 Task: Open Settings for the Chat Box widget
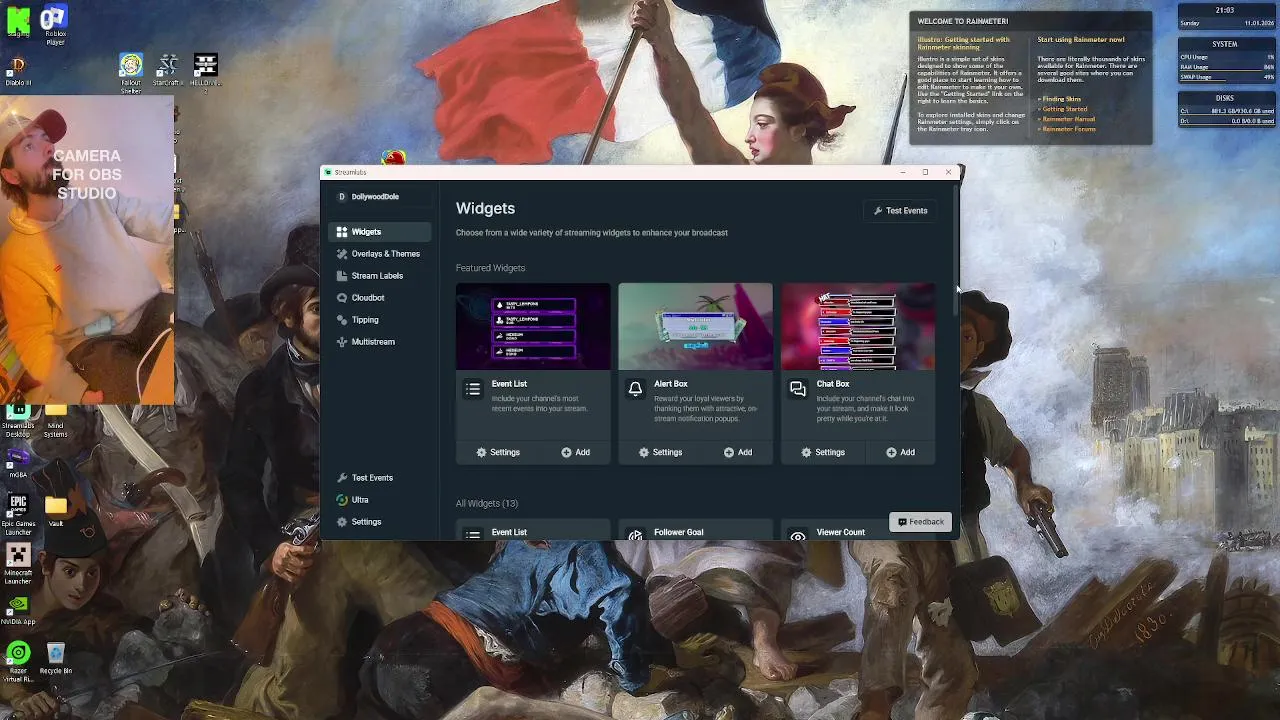click(x=822, y=452)
